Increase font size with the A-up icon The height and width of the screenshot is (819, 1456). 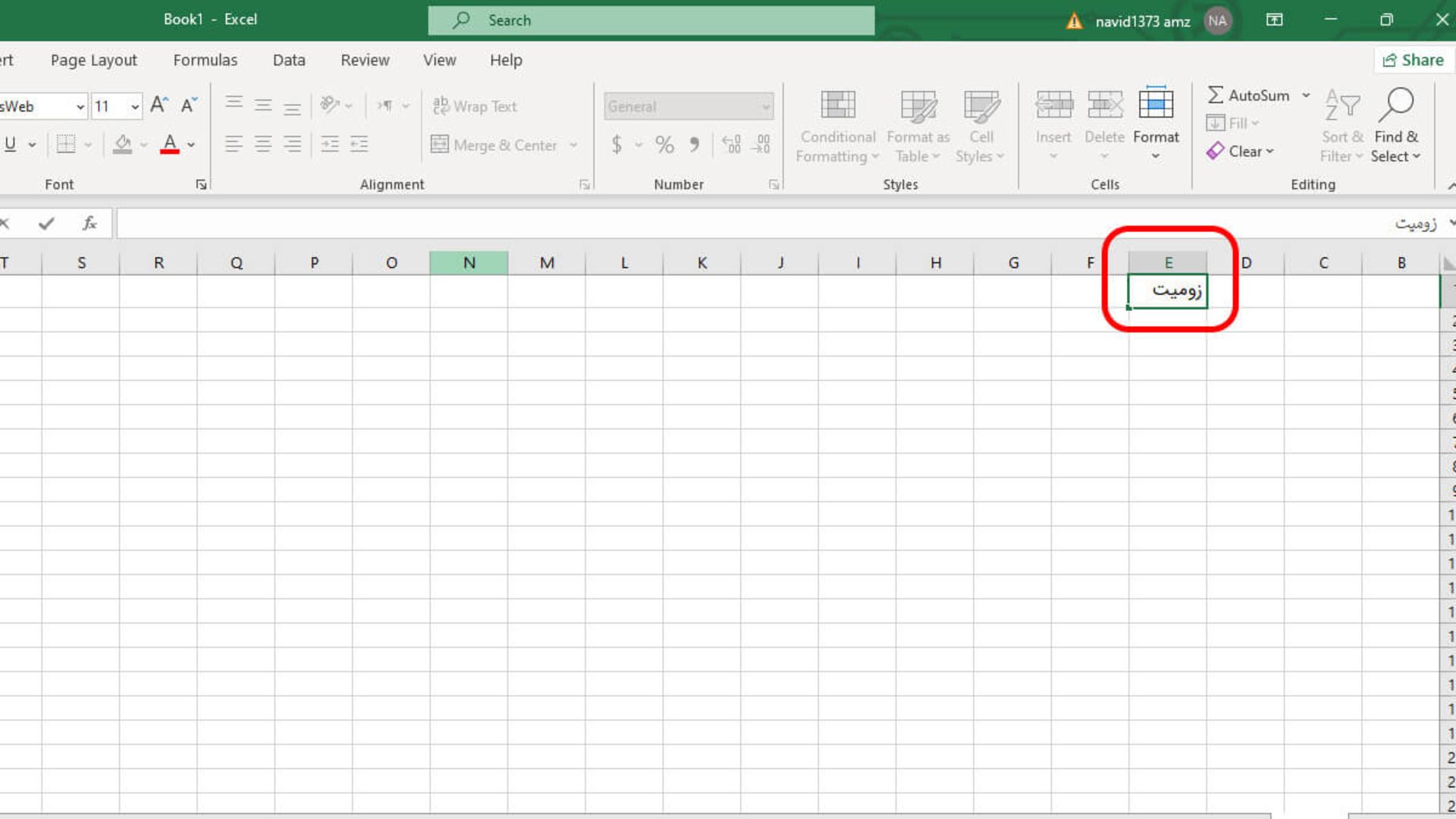tap(158, 105)
